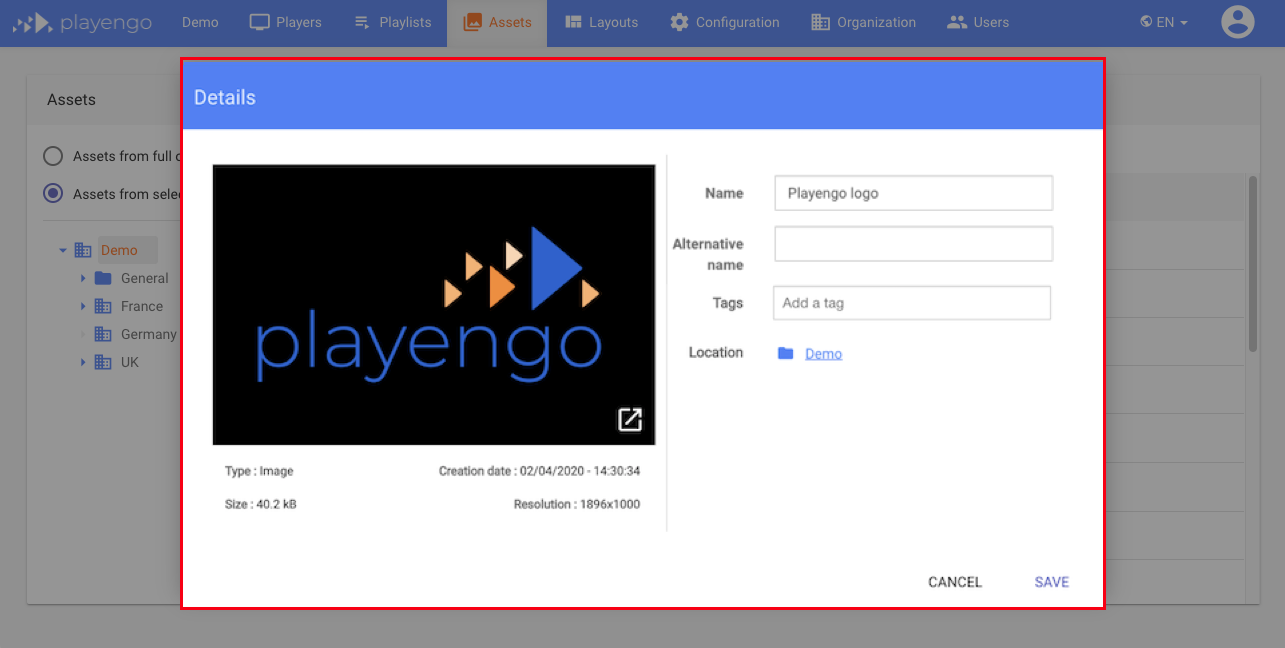Expand the Germany tree node
This screenshot has height=648, width=1285.
83,334
